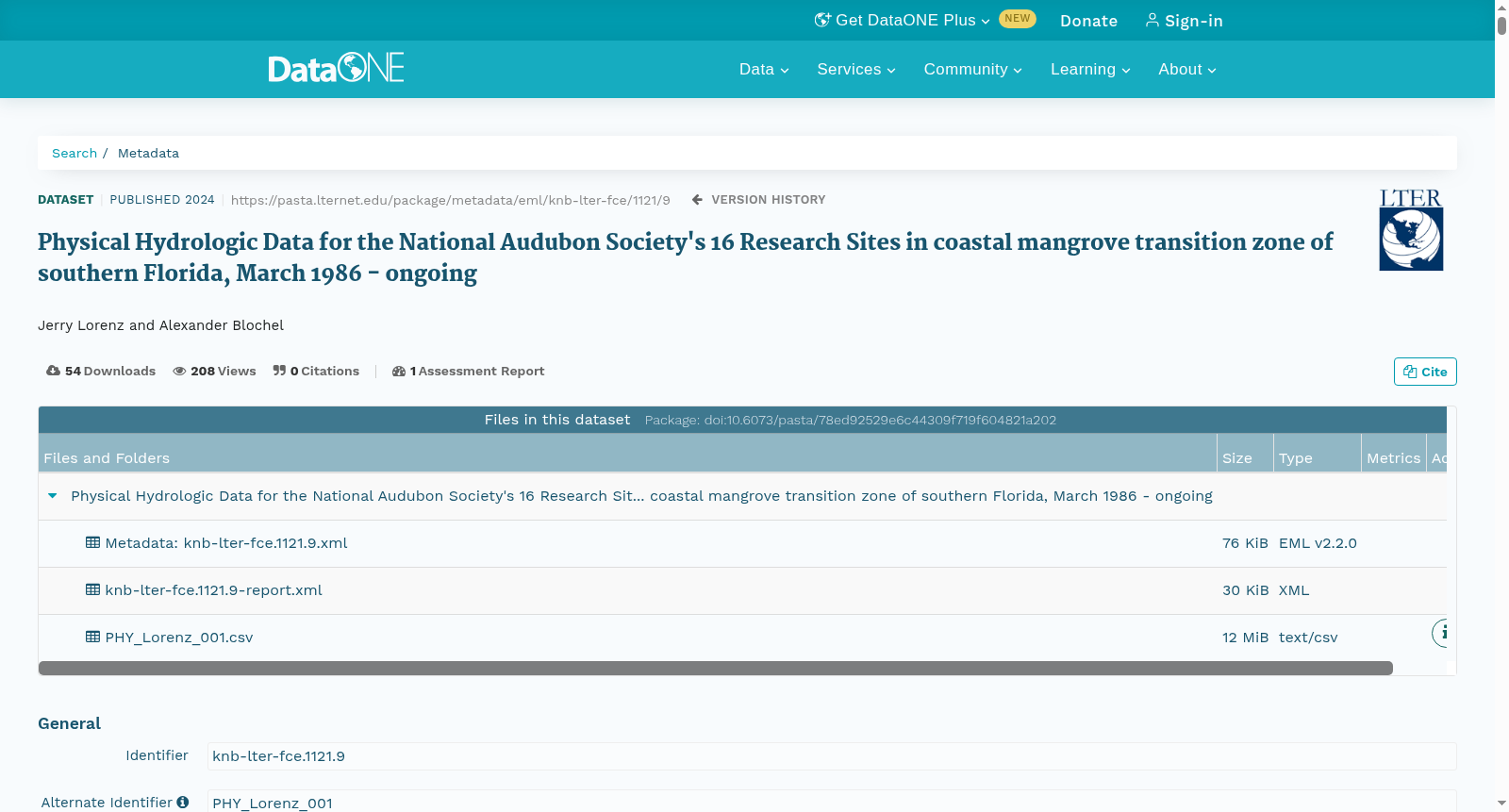The width and height of the screenshot is (1509, 812).
Task: Click the person icon beside Sign-in
Action: 1152,20
